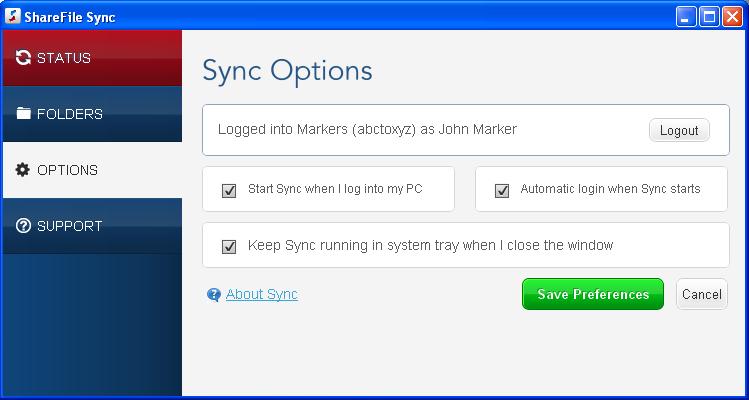Click the ShareFile logo in the title bar
Image resolution: width=749 pixels, height=400 pixels.
(12, 17)
